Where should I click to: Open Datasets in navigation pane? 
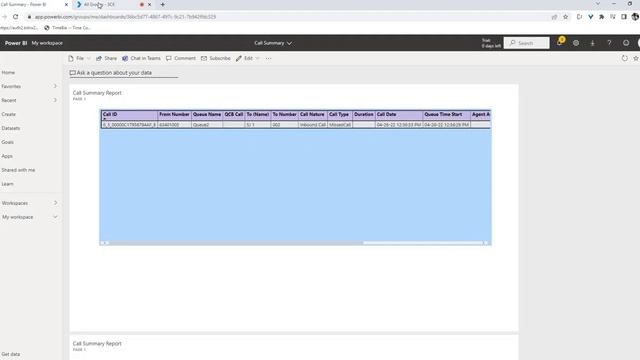(x=11, y=128)
